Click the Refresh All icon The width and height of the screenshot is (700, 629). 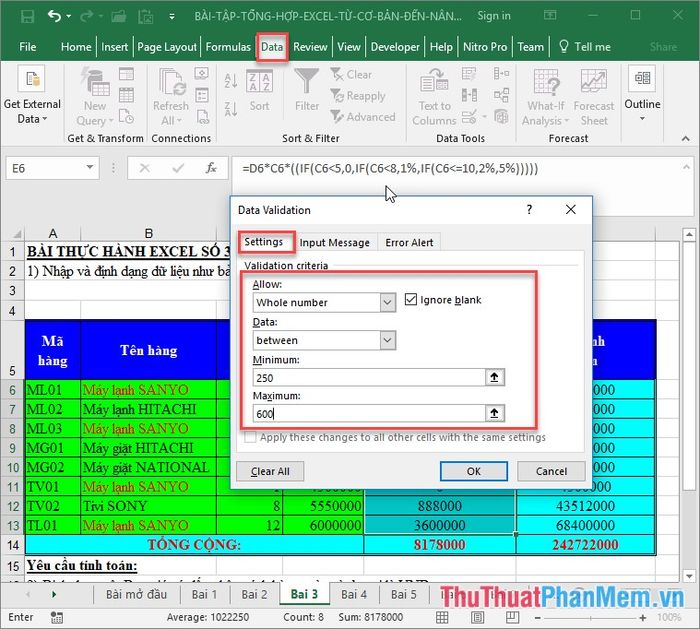pyautogui.click(x=171, y=95)
